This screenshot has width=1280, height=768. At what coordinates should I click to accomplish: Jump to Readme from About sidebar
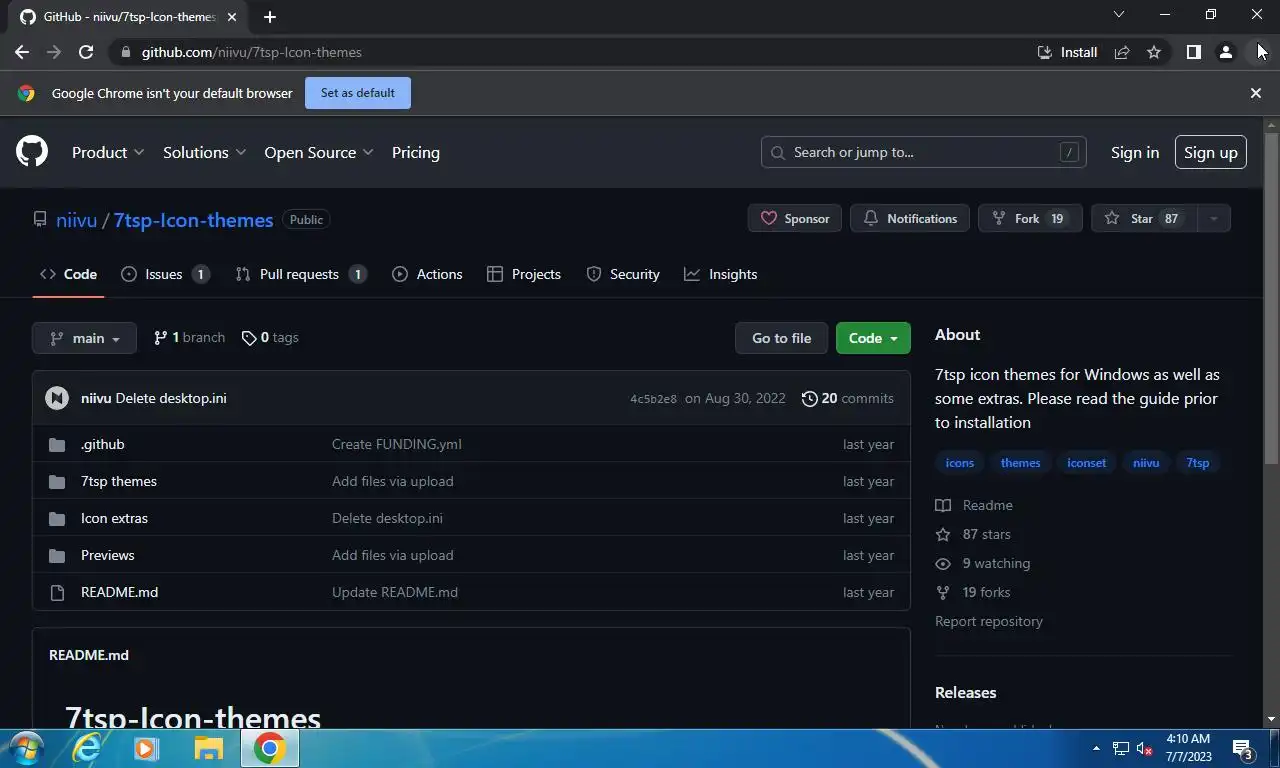[x=975, y=505]
